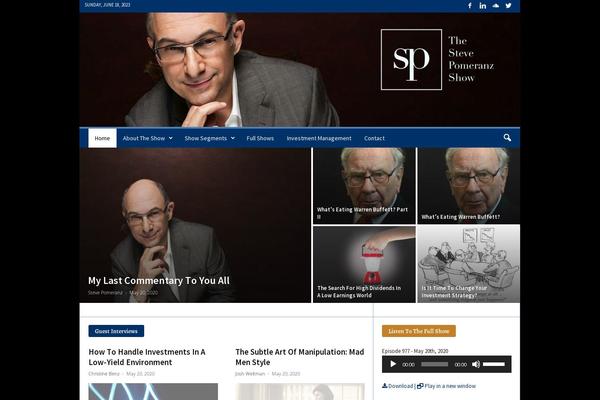Click The Steve Pomeranz Show title text

click(x=471, y=59)
